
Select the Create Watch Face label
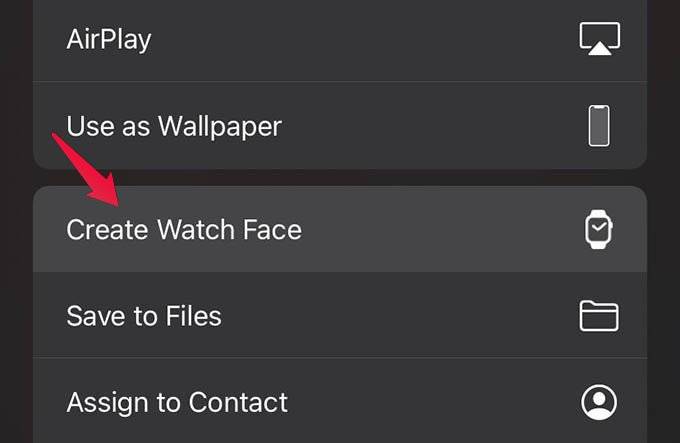click(184, 230)
